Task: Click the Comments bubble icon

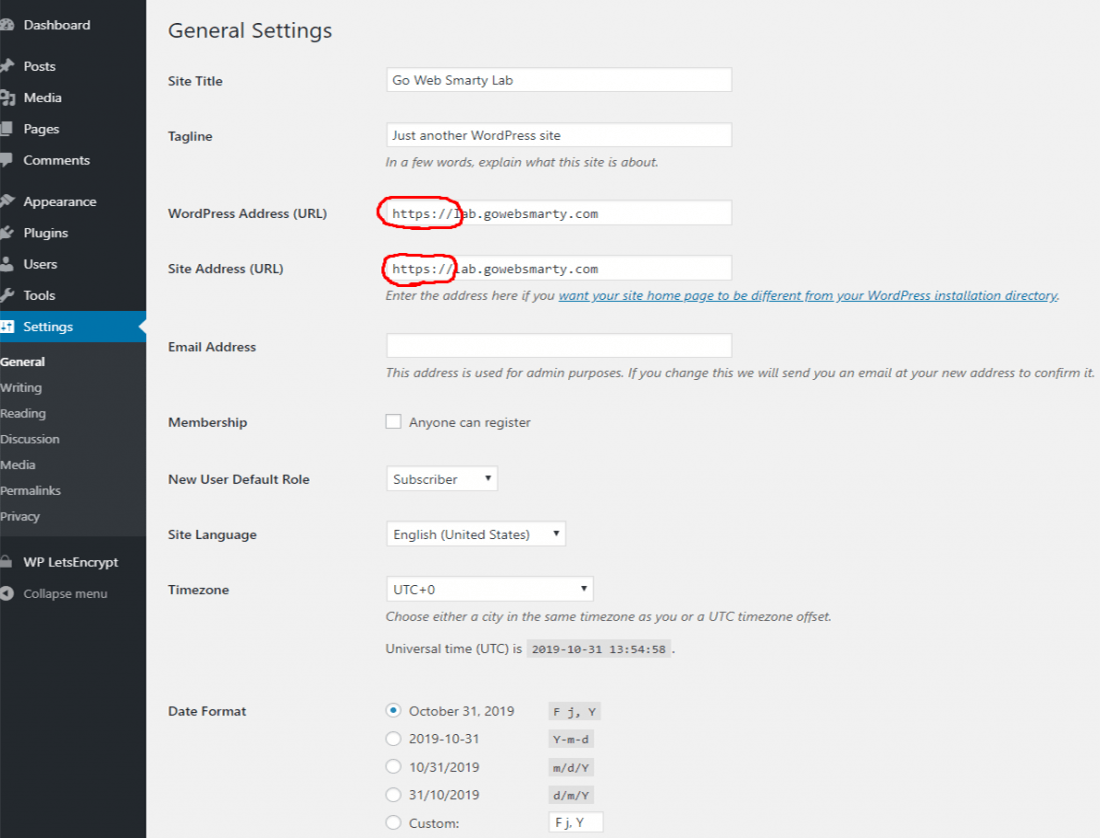Action: (x=6, y=160)
